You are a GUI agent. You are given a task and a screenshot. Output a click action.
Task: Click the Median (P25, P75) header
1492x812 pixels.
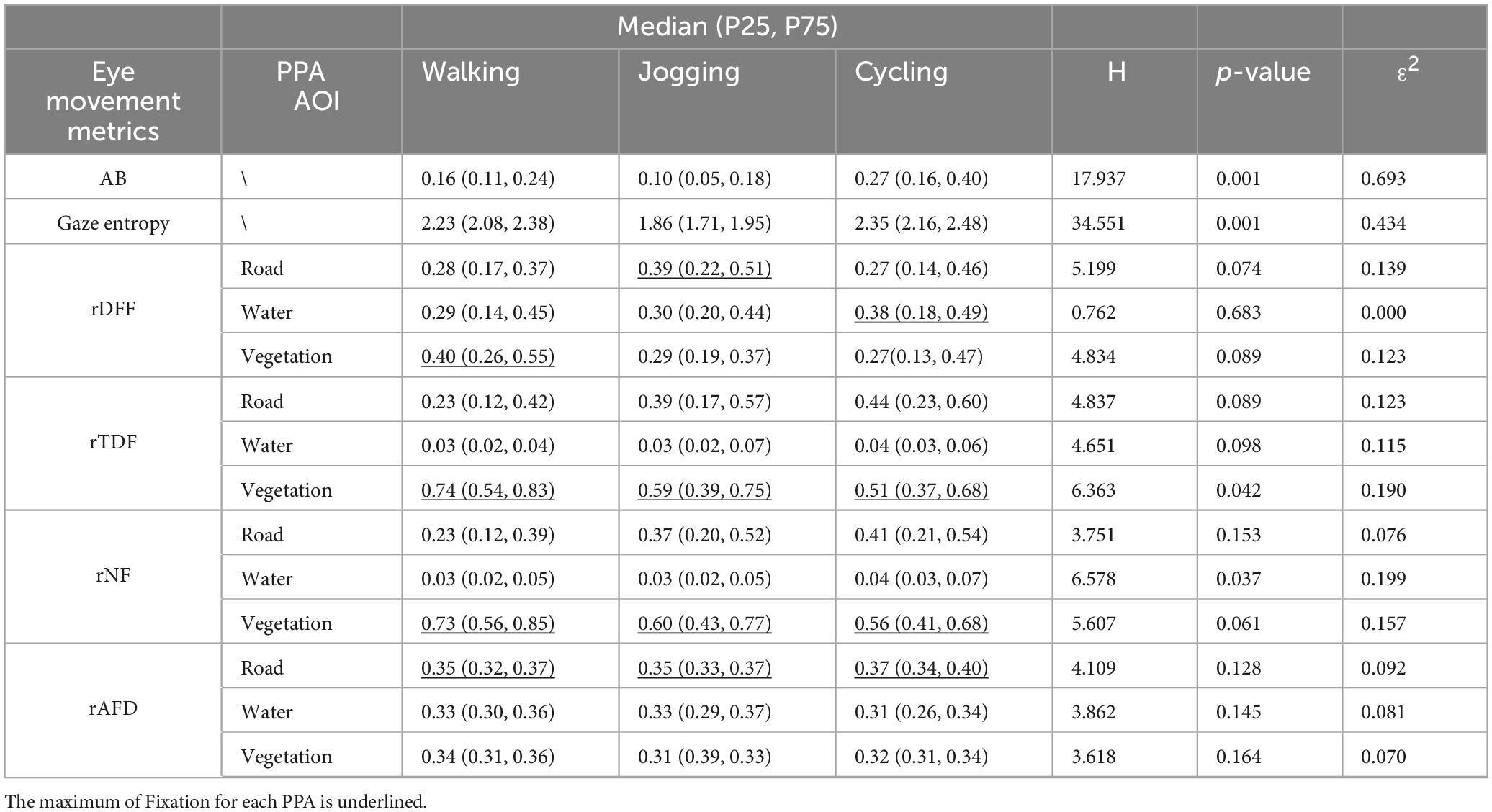(727, 27)
